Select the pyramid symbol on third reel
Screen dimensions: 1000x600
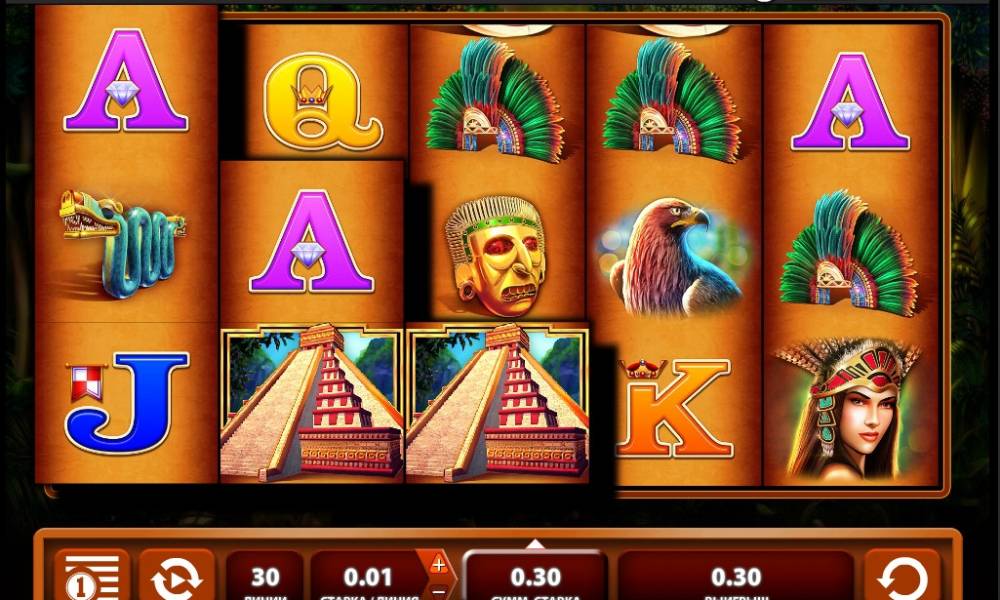tap(497, 403)
